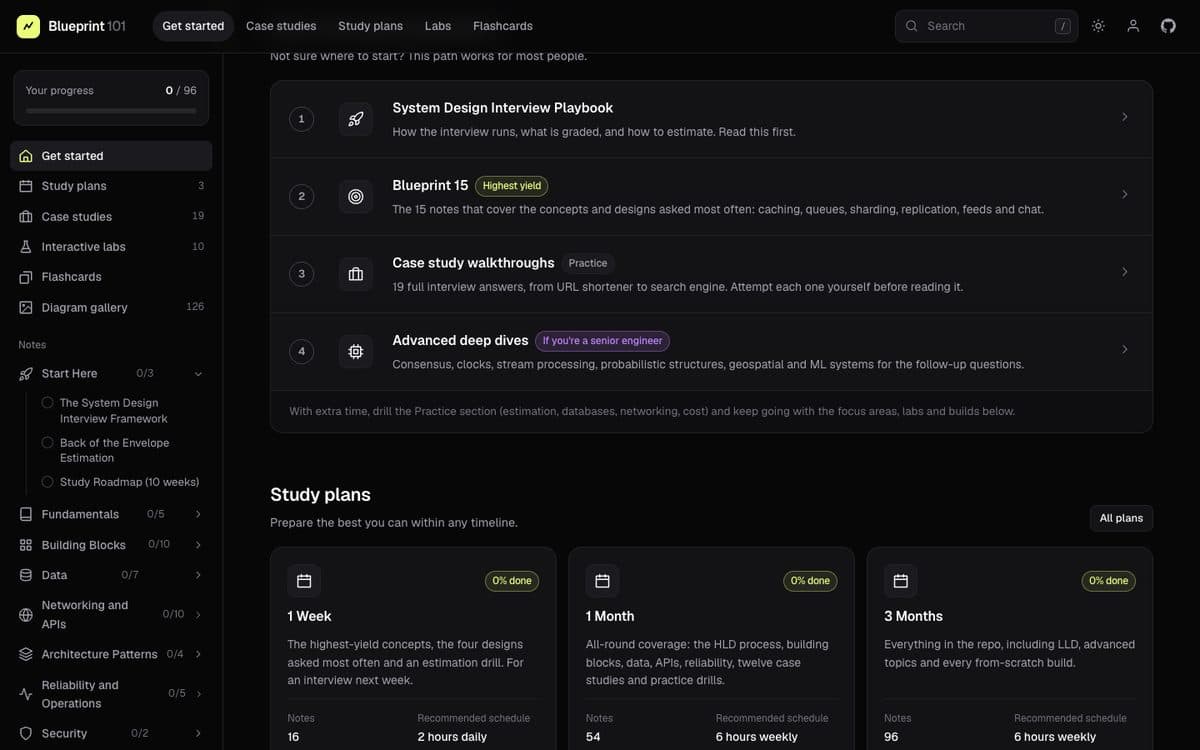Expand the Architecture Patterns section chevron
Image resolution: width=1200 pixels, height=750 pixels.
point(198,654)
